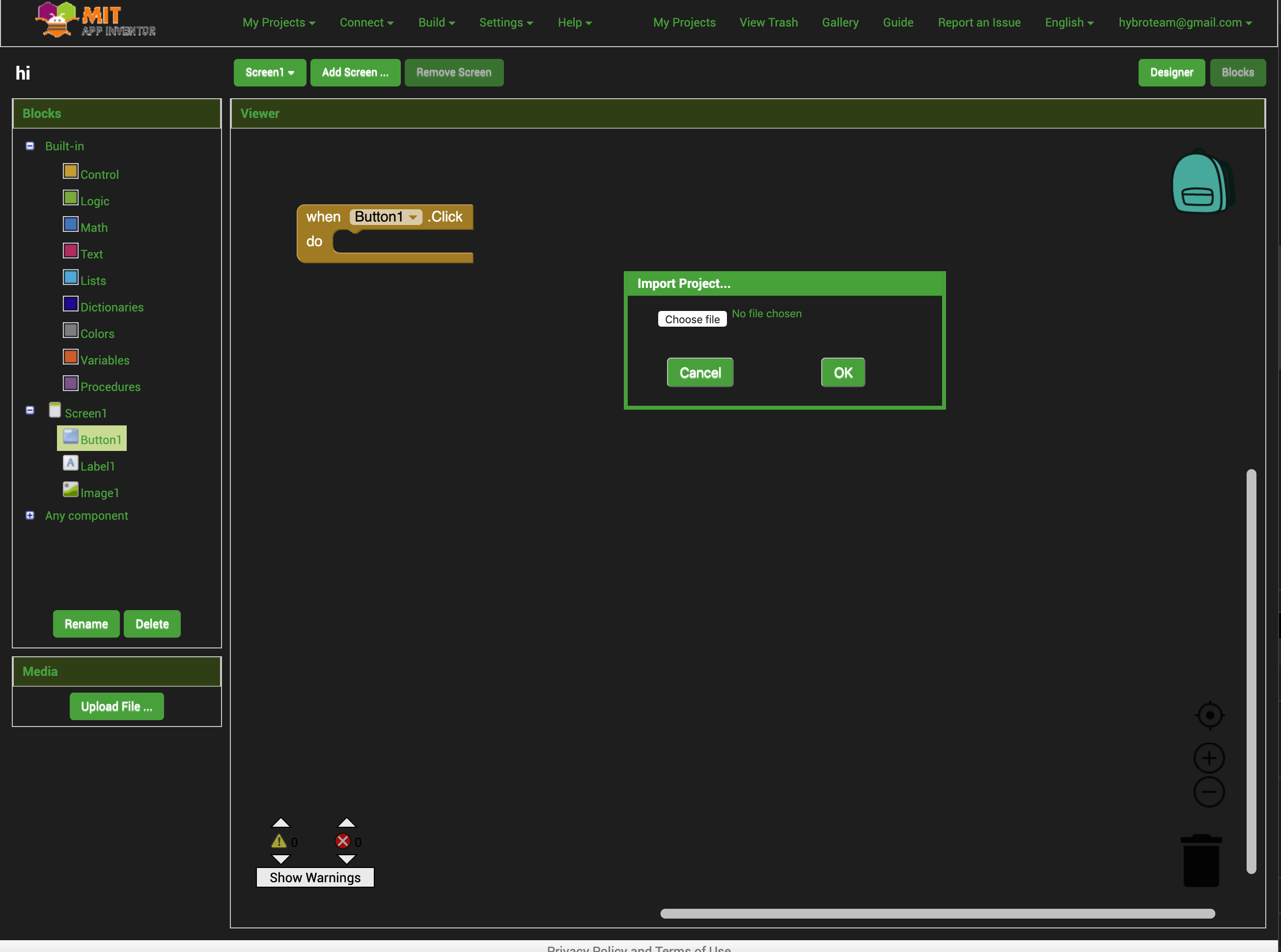Open the Button1 dropdown in block
Image resolution: width=1281 pixels, height=952 pixels.
point(413,217)
